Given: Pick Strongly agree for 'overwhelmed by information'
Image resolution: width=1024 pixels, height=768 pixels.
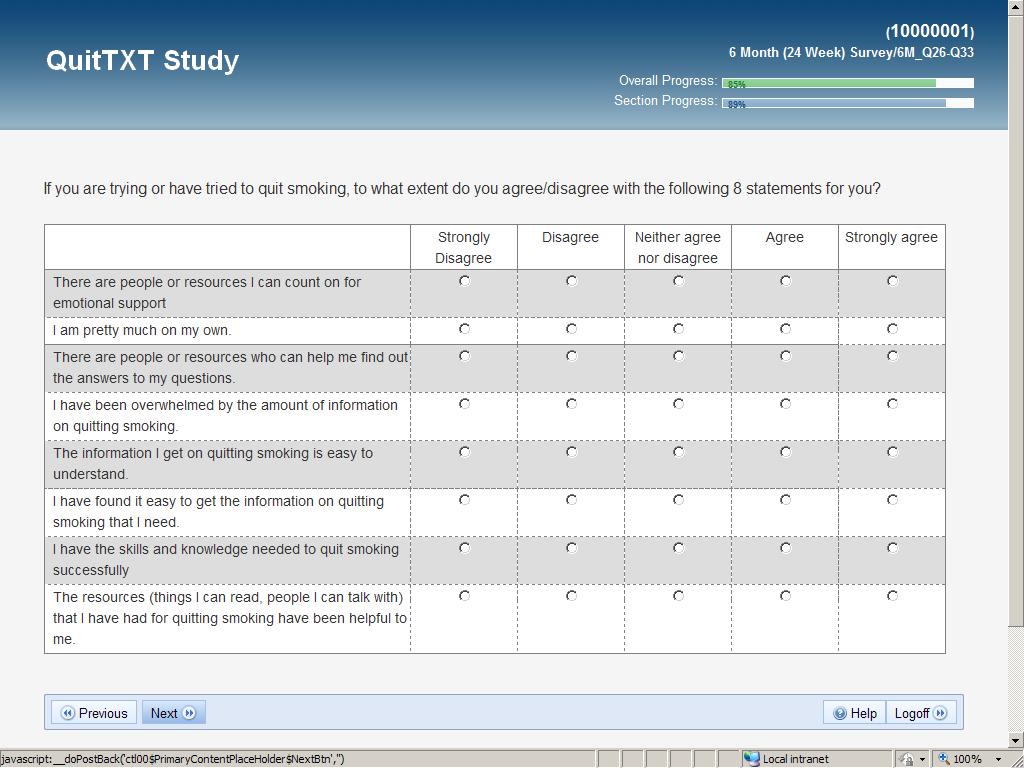Looking at the screenshot, I should 893,404.
